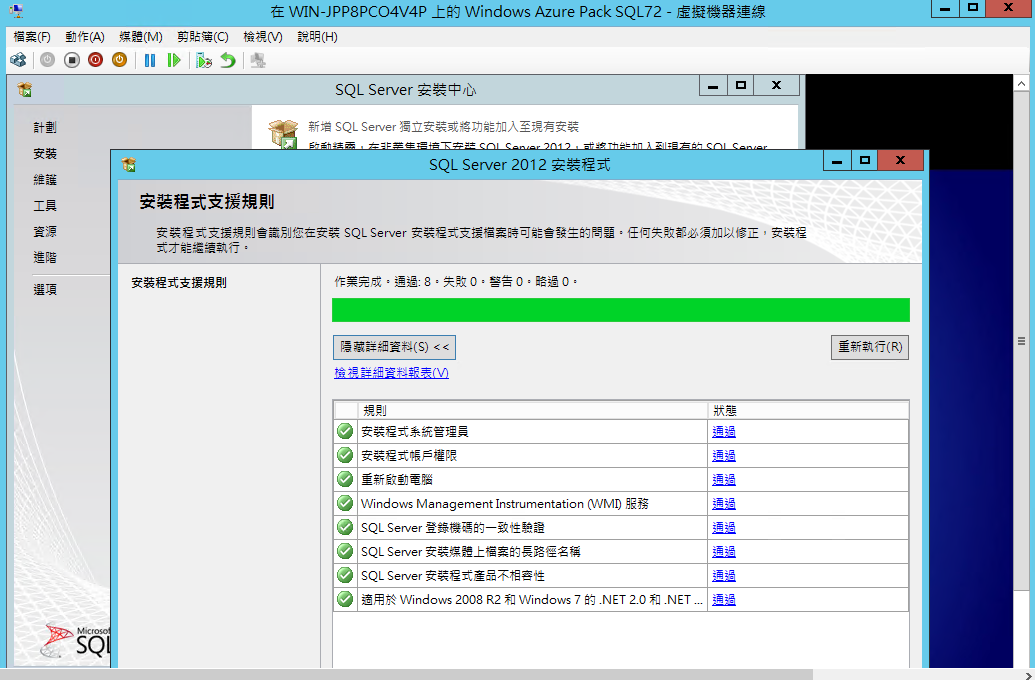
Task: Open the 媒體(M) menu
Action: (141, 37)
